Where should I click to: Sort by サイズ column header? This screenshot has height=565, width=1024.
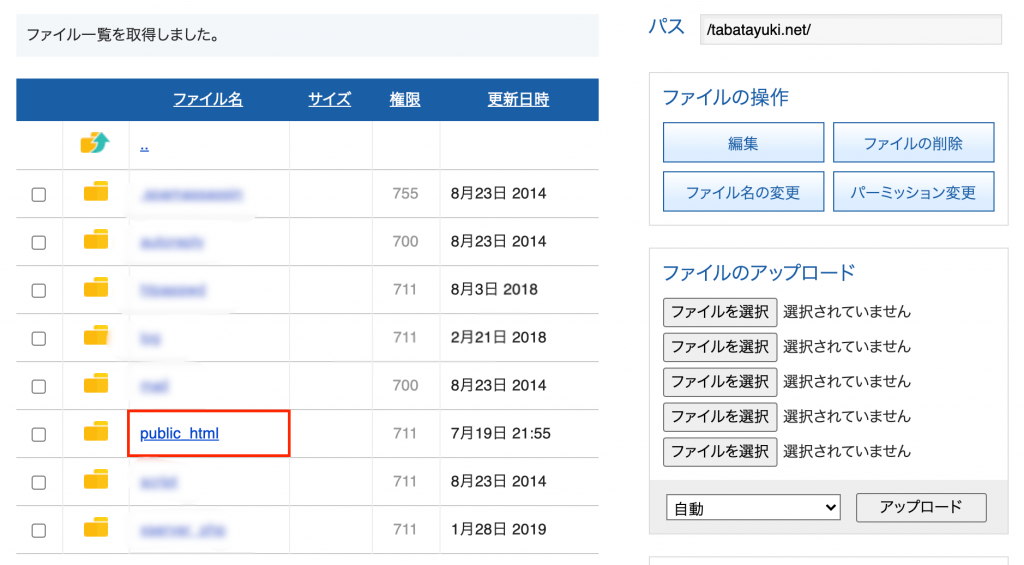[x=330, y=99]
